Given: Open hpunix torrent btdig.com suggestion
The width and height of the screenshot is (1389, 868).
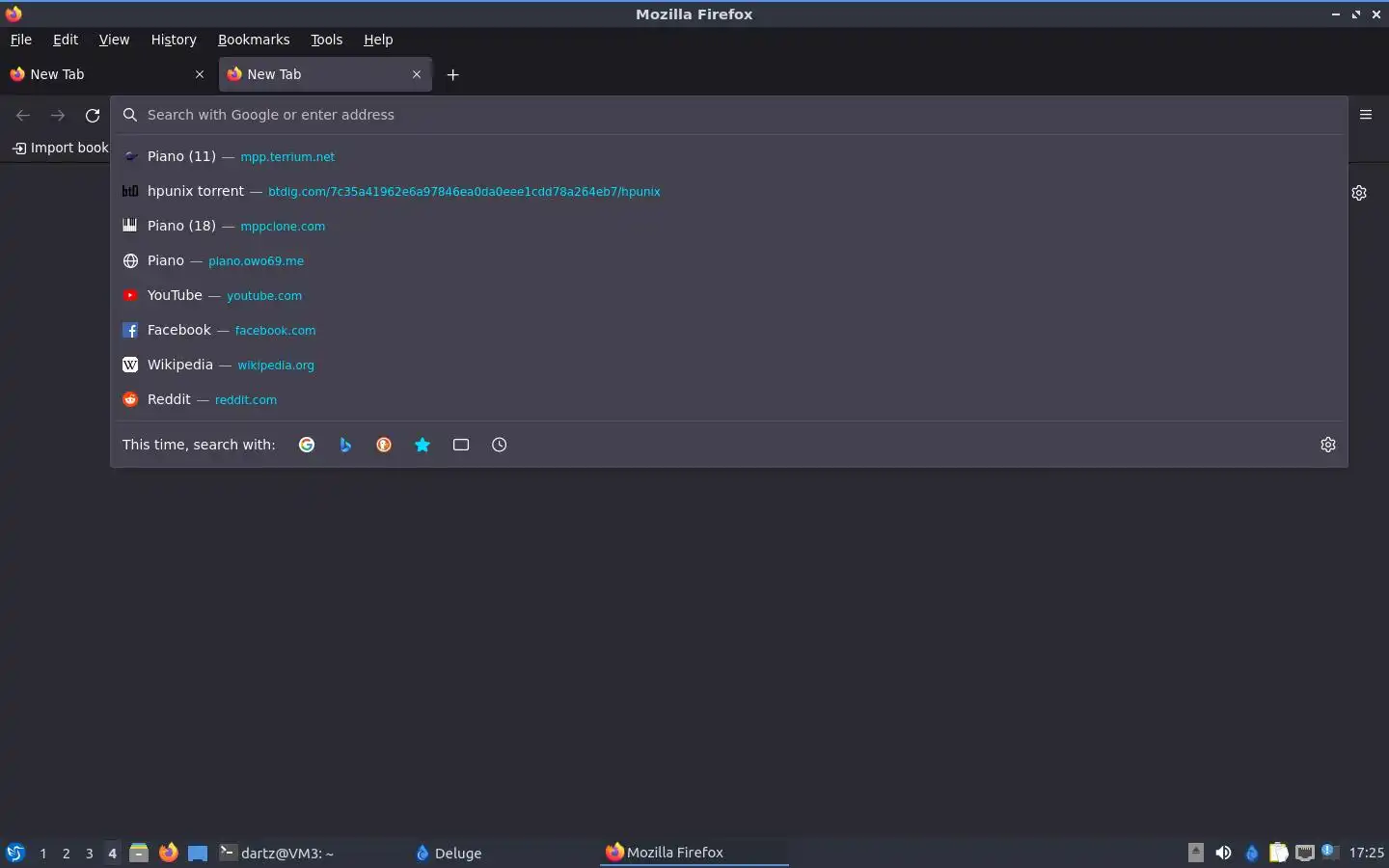Looking at the screenshot, I should (728, 191).
